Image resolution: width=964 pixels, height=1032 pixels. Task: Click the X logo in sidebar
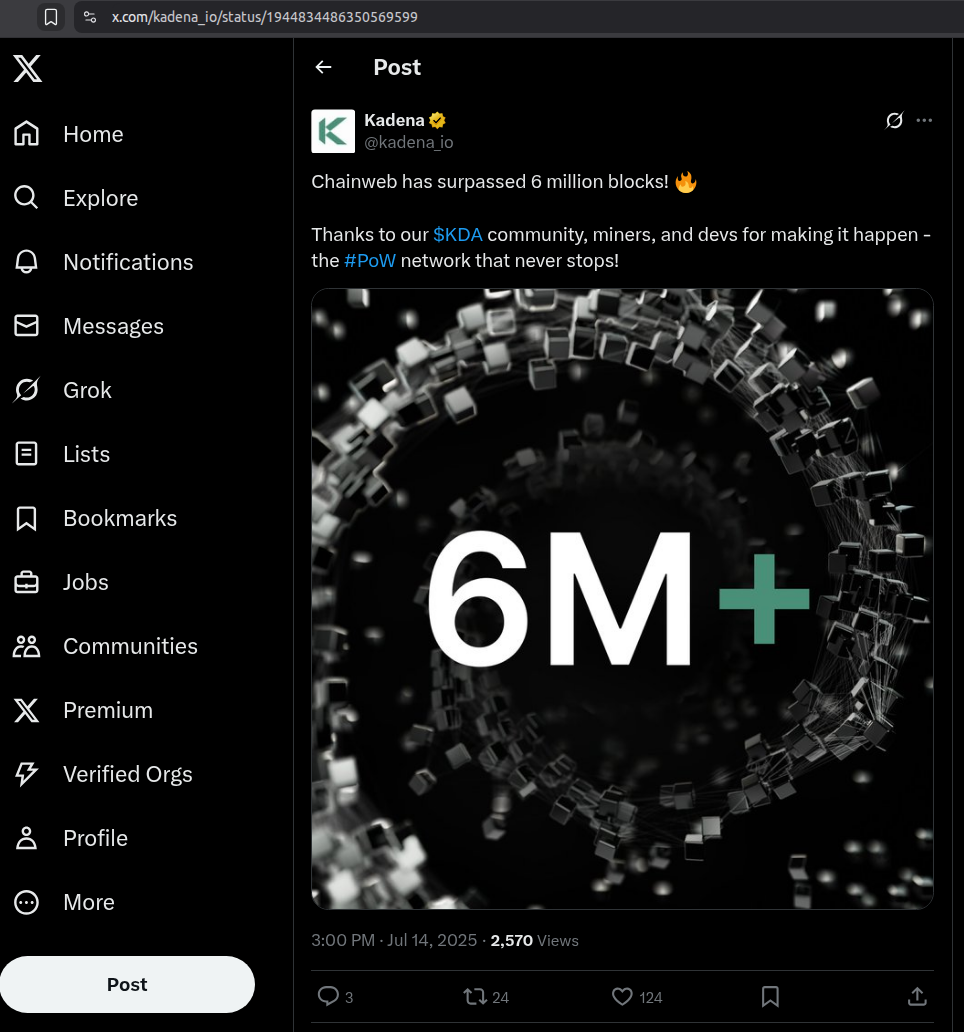coord(28,68)
